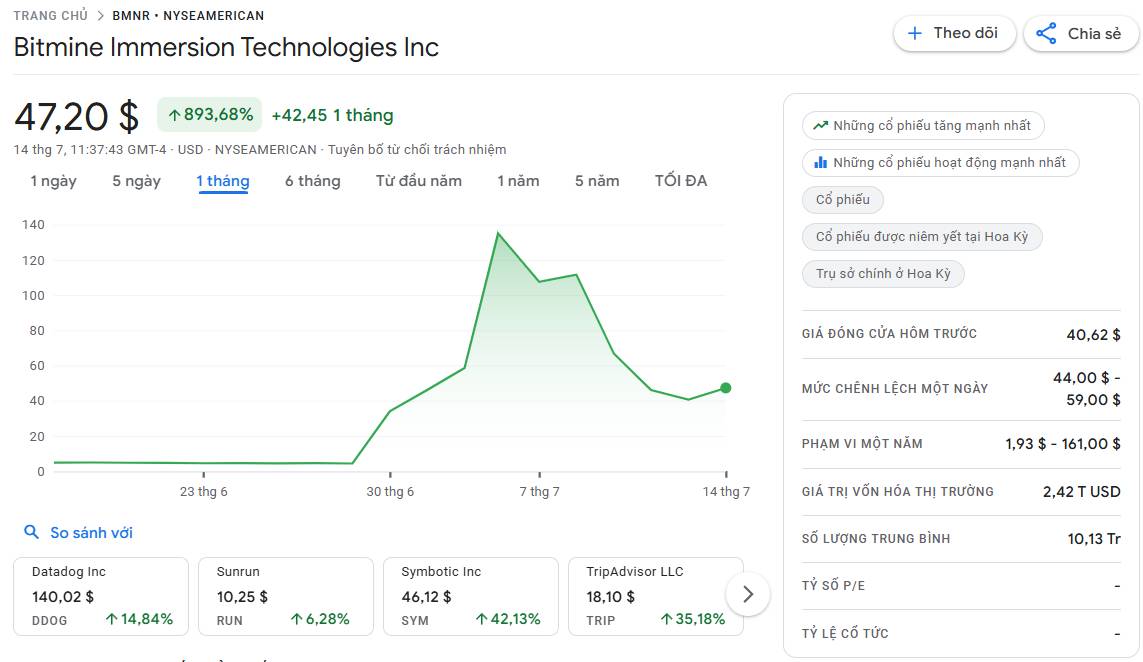Click the green up arrow in 893,68% badge
This screenshot has width=1143, height=662.
(174, 115)
